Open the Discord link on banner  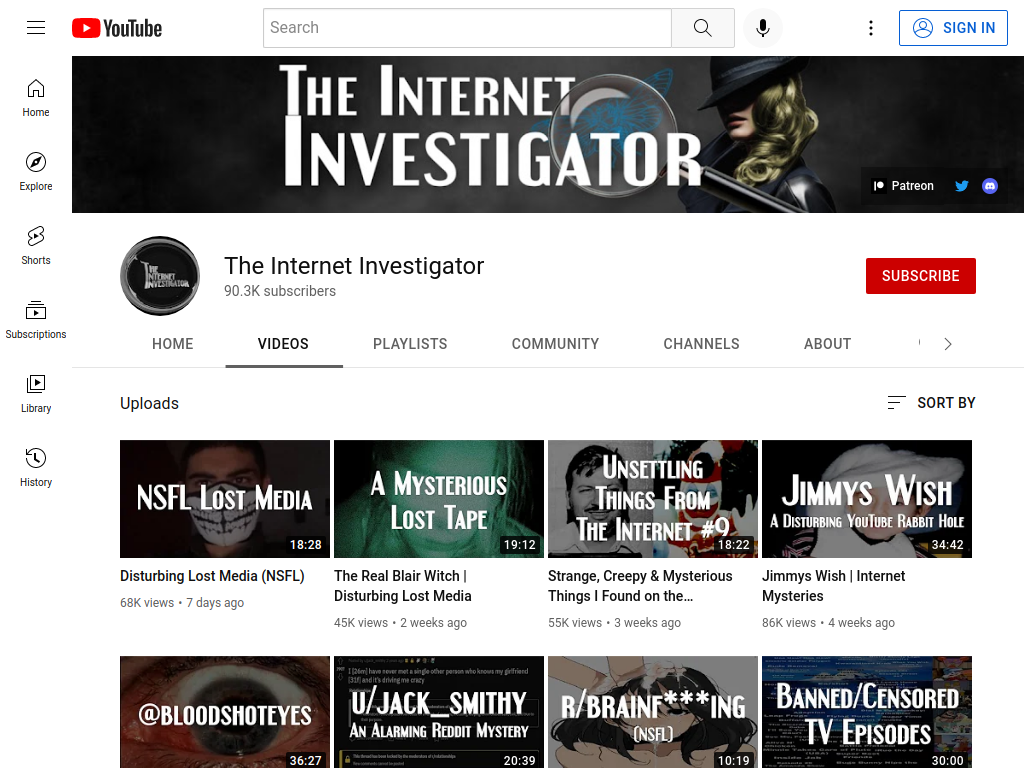pyautogui.click(x=990, y=186)
